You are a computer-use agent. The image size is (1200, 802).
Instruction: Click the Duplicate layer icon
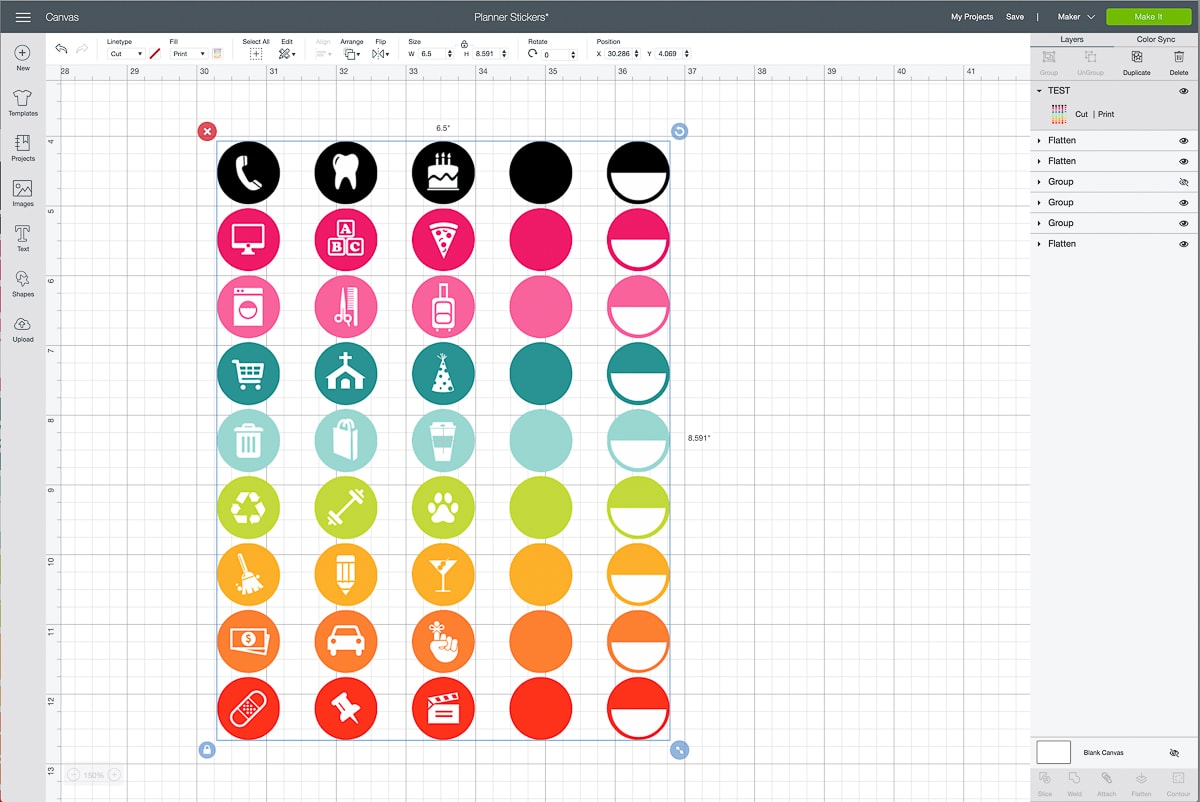(x=1136, y=62)
